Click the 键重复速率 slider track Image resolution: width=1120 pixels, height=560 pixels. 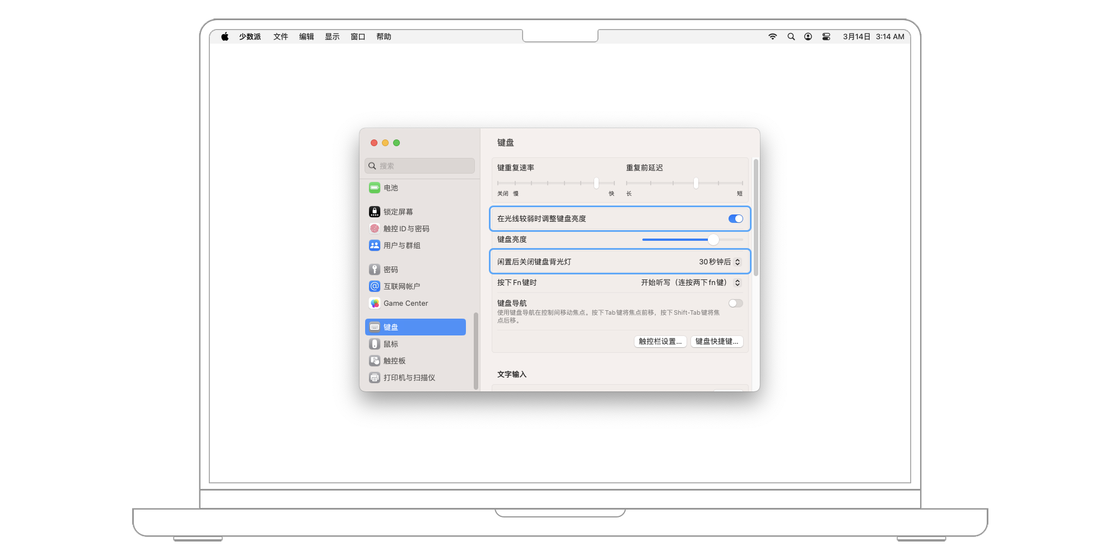pyautogui.click(x=556, y=184)
